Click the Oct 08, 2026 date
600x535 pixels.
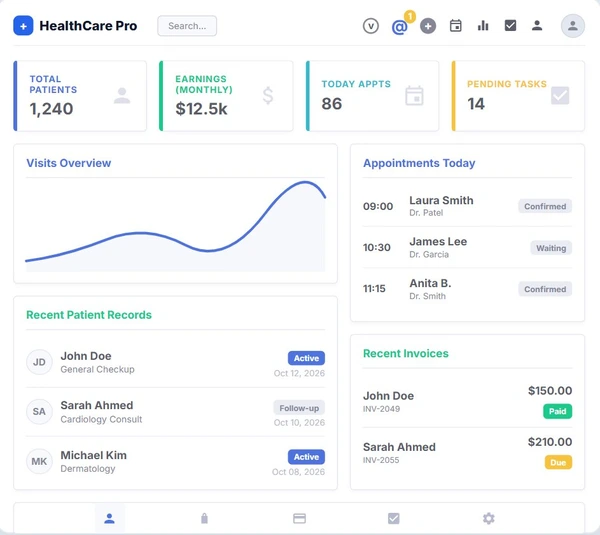[298, 472]
